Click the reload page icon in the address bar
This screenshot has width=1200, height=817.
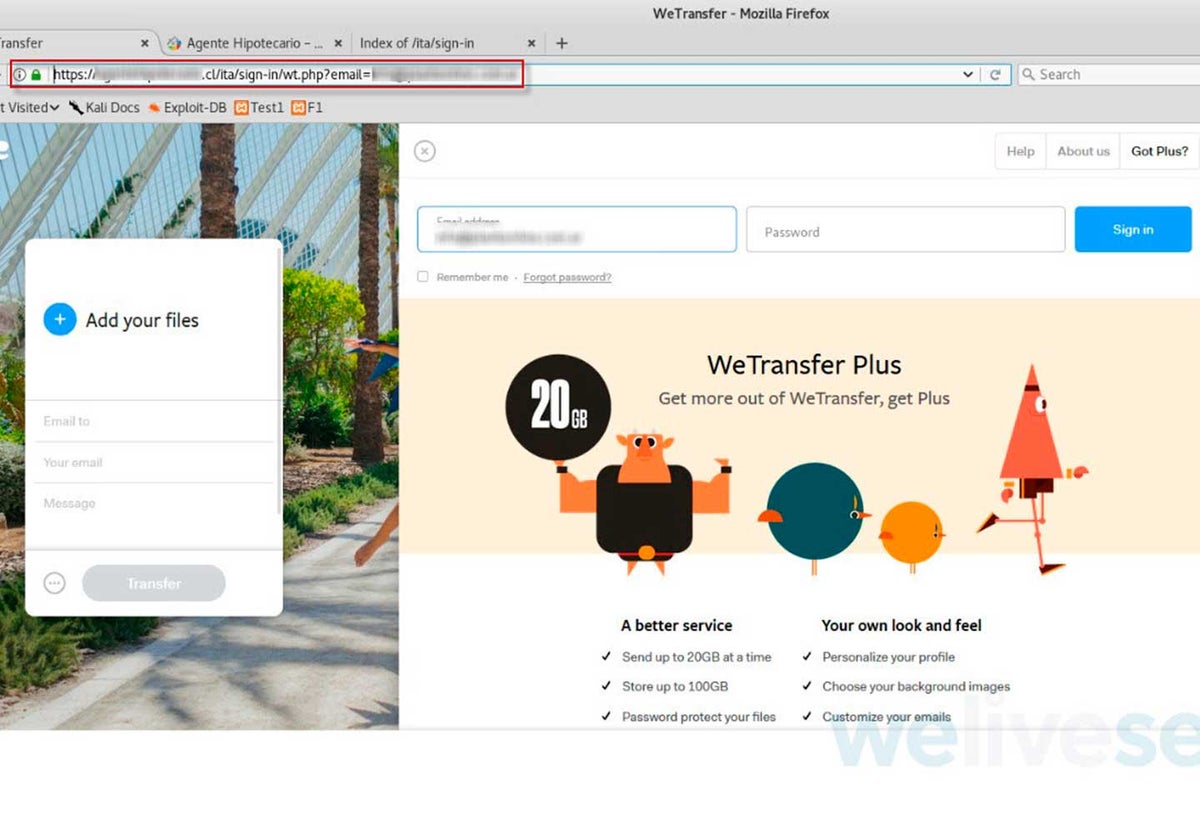tap(995, 74)
